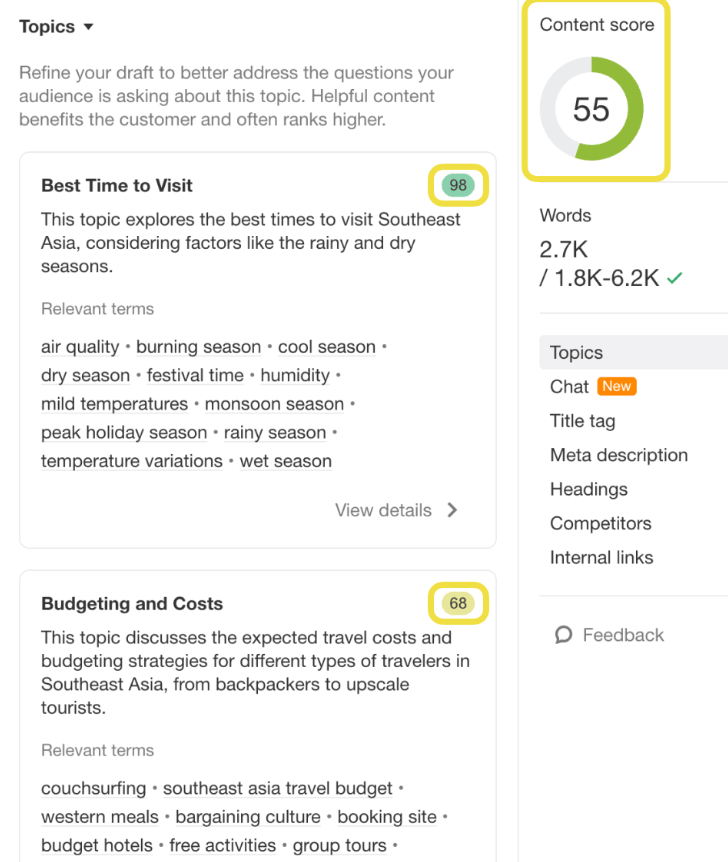The height and width of the screenshot is (862, 728).
Task: Click the Feedback speech bubble icon
Action: (563, 635)
